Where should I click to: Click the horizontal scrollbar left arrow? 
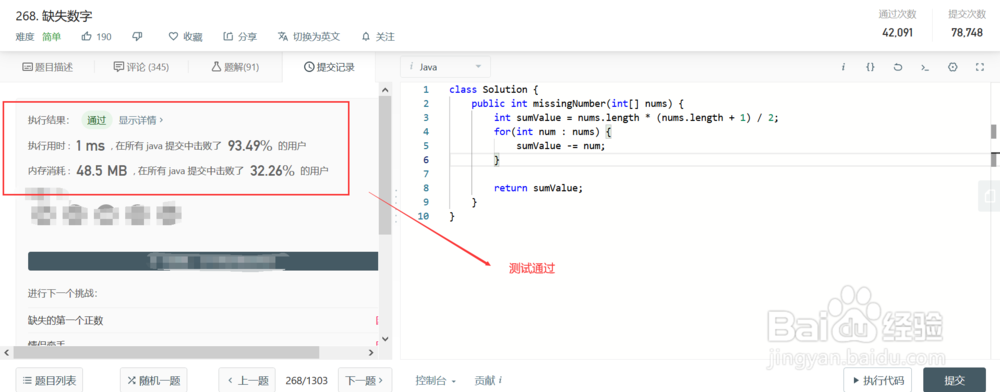(6, 352)
